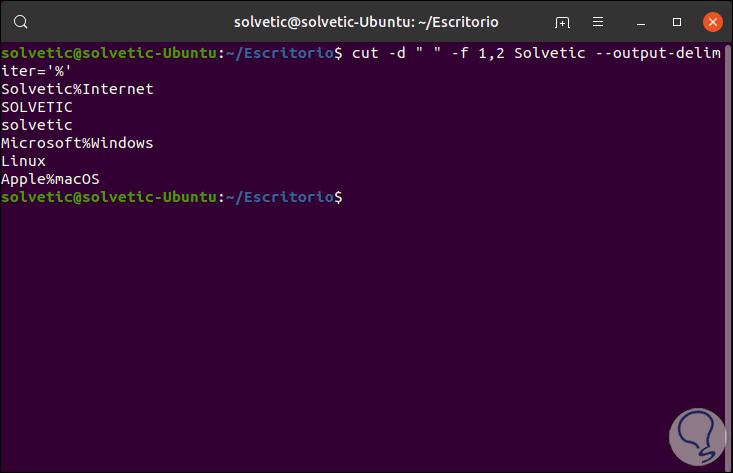The height and width of the screenshot is (473, 733).
Task: Click the Linux output line
Action: point(23,161)
